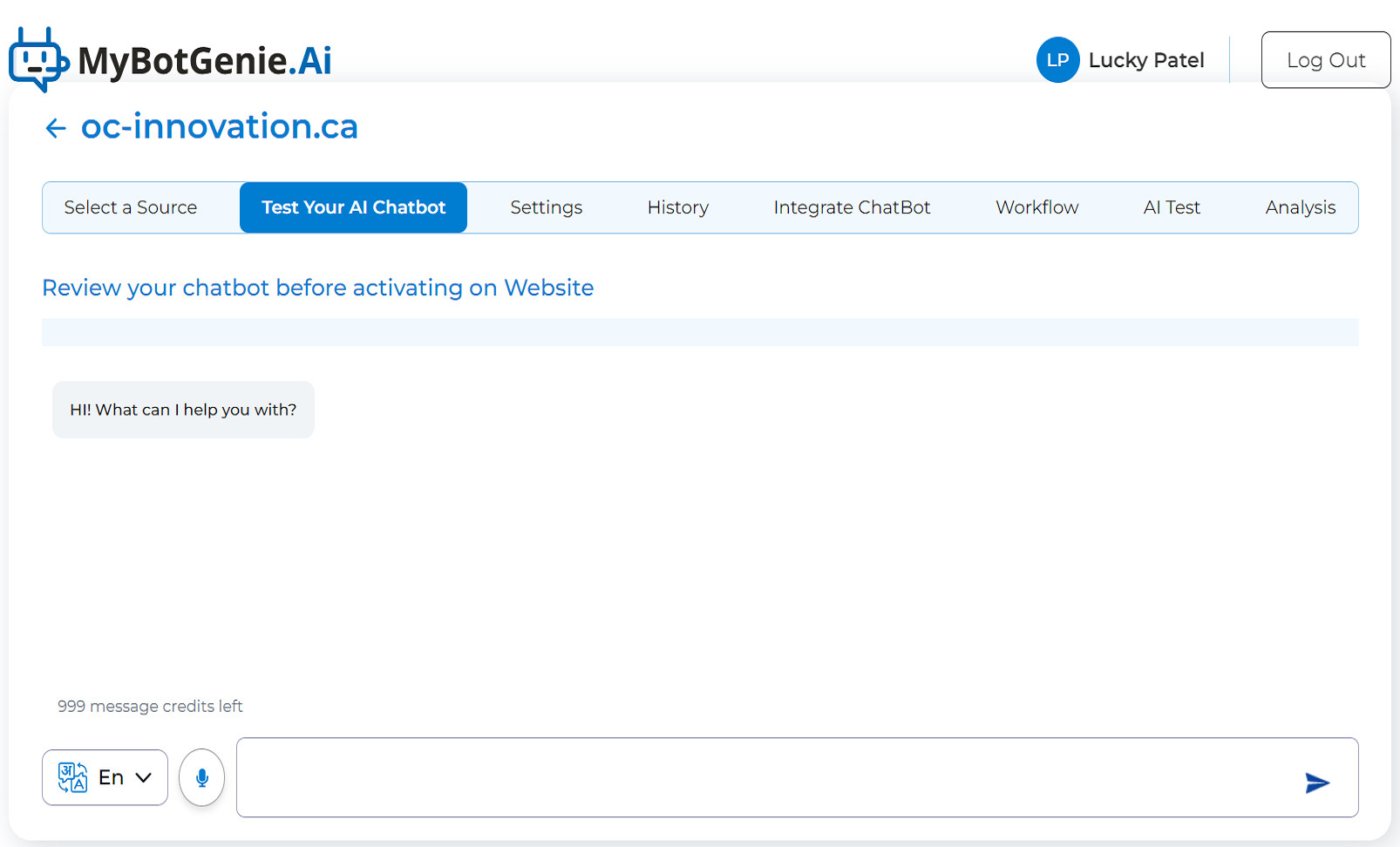Click the LP user avatar circle
1400x847 pixels.
(1057, 60)
